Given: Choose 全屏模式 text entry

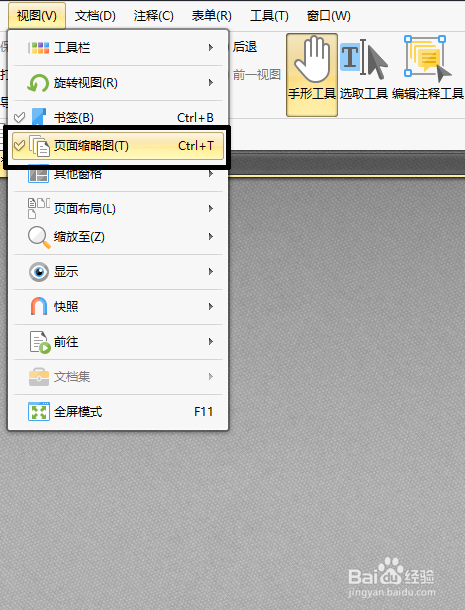Looking at the screenshot, I should pos(78,412).
